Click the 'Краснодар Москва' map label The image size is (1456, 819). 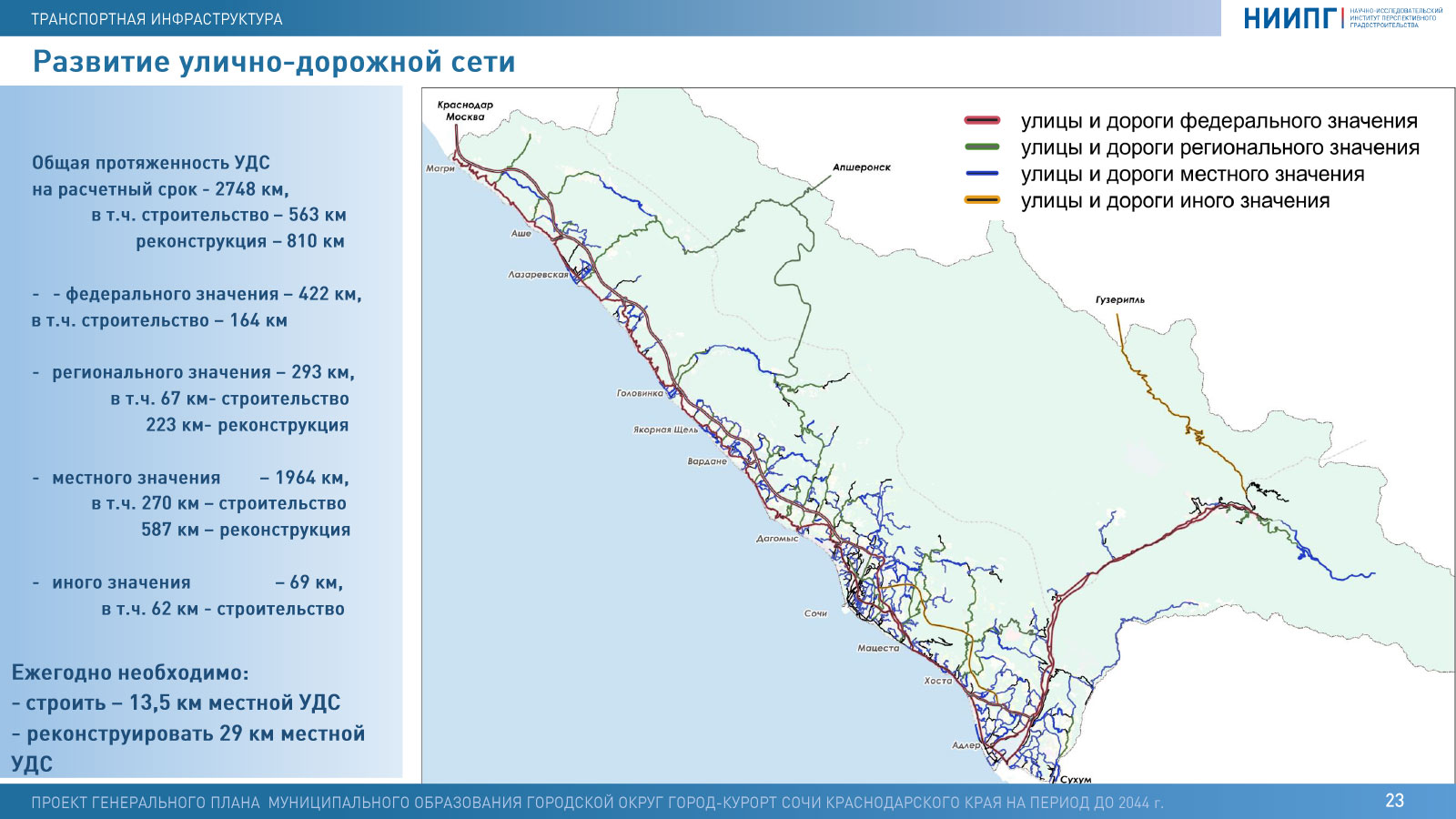coord(465,111)
